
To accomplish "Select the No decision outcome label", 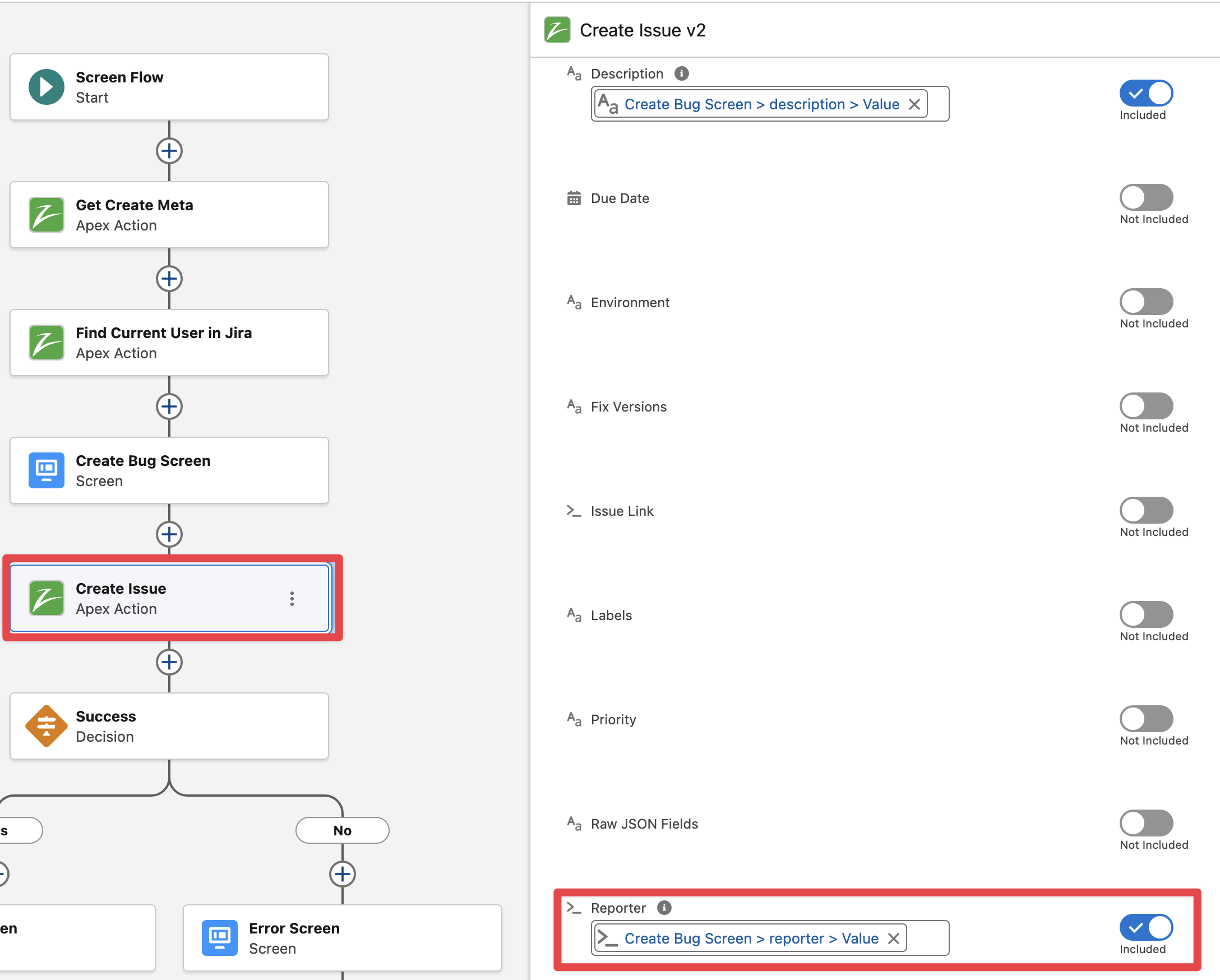I will 343,830.
